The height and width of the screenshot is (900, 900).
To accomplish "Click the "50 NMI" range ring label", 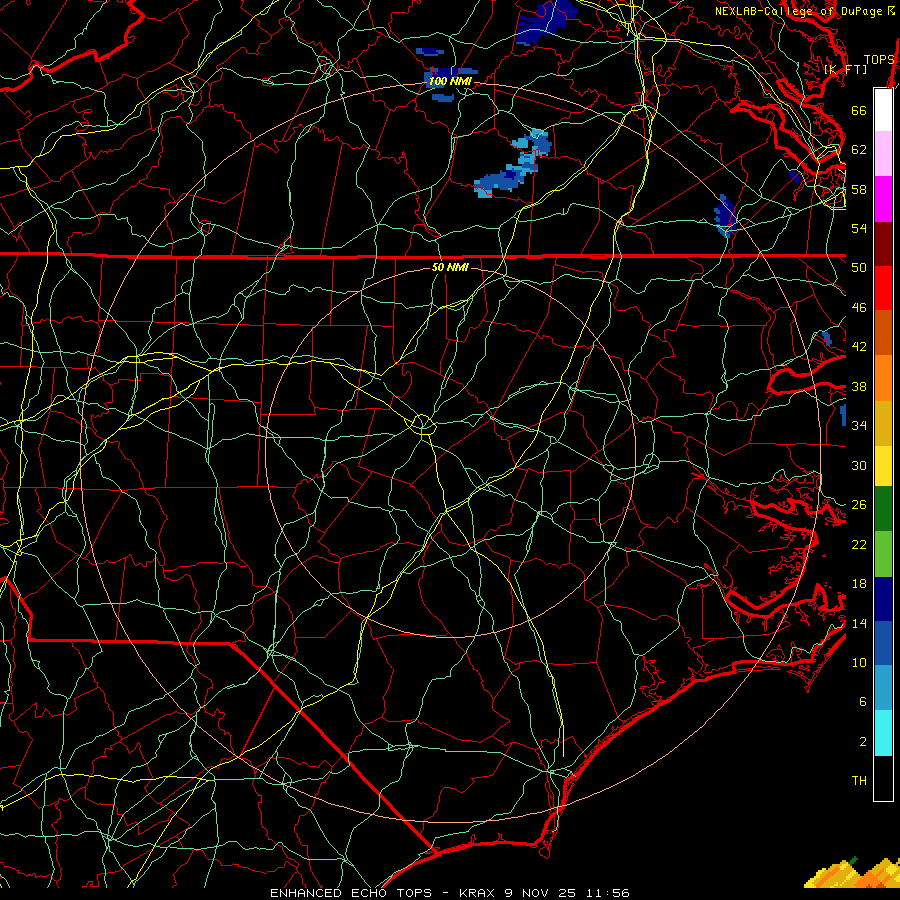I will coord(450,267).
